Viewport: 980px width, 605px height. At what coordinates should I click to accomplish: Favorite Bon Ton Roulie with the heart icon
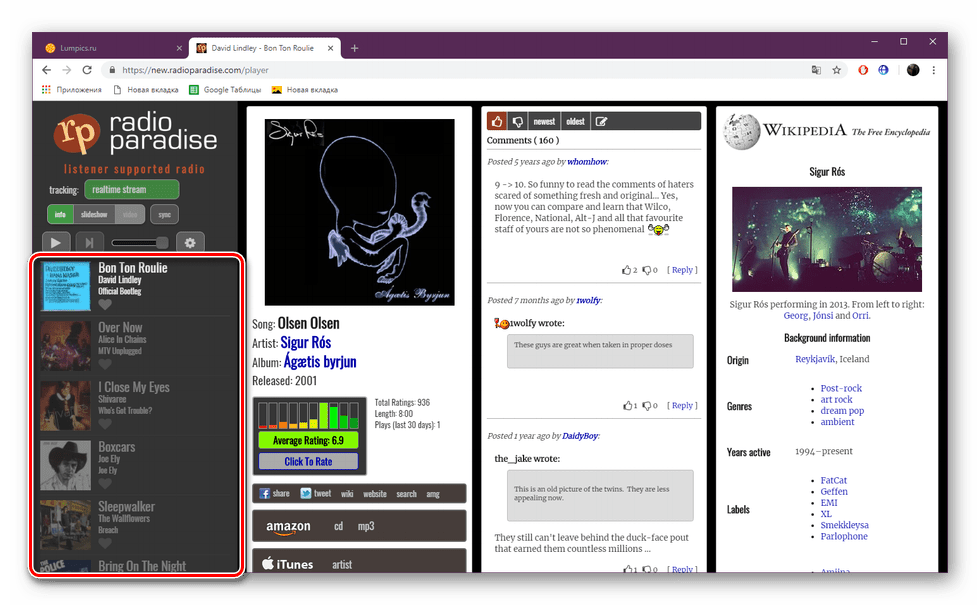click(x=106, y=305)
